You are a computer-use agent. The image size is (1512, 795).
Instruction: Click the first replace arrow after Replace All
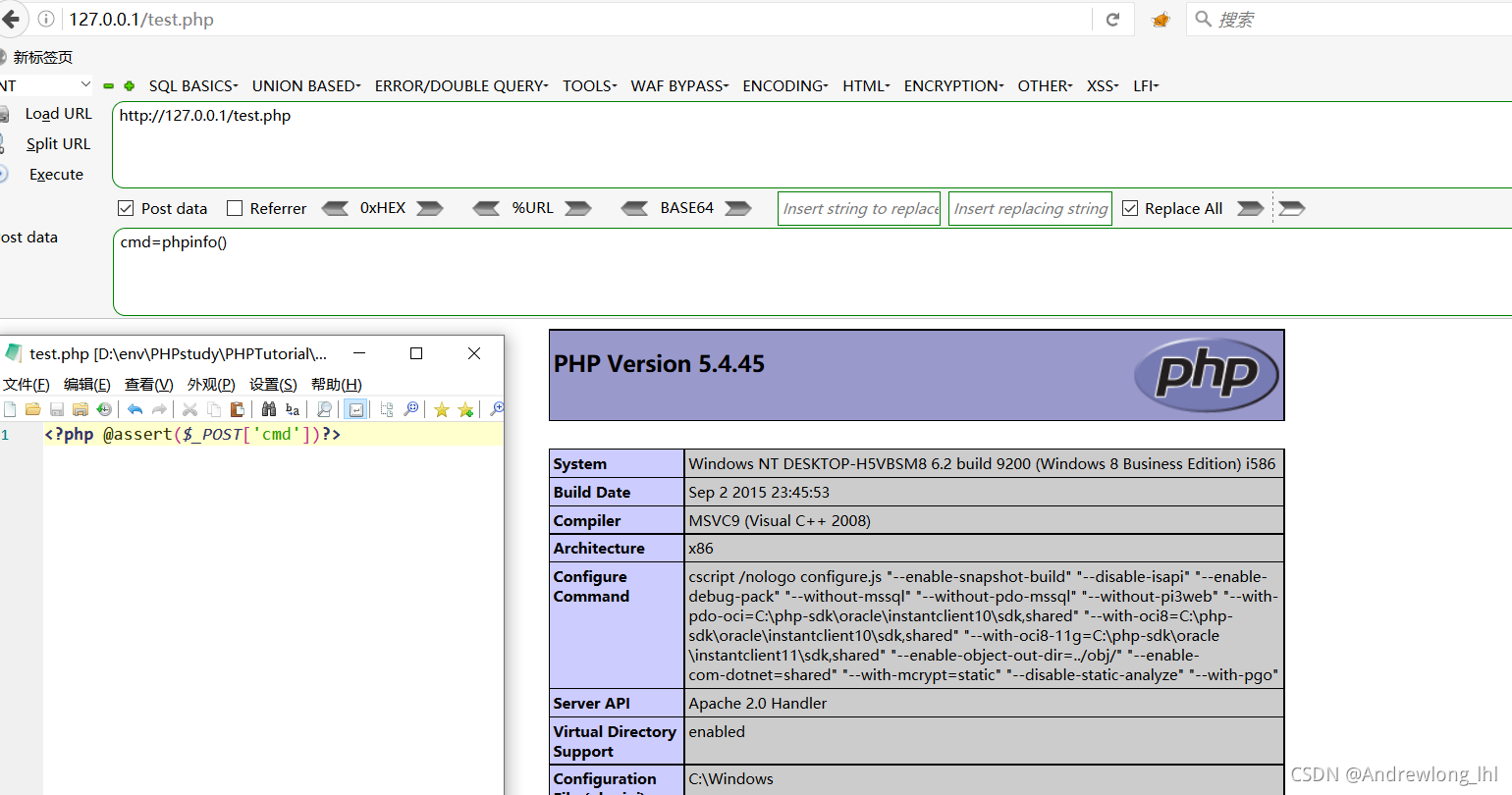coord(1251,208)
